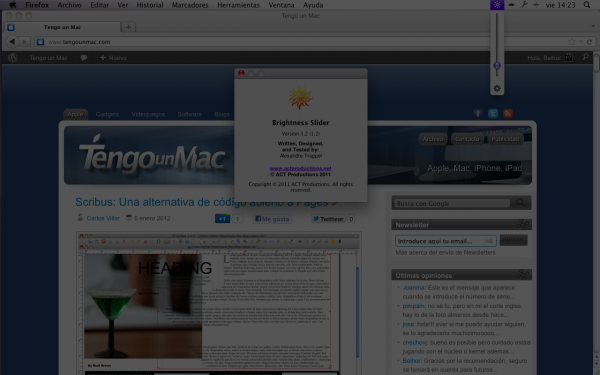
Task: Click the clock showing vie 14:23
Action: [560, 5]
